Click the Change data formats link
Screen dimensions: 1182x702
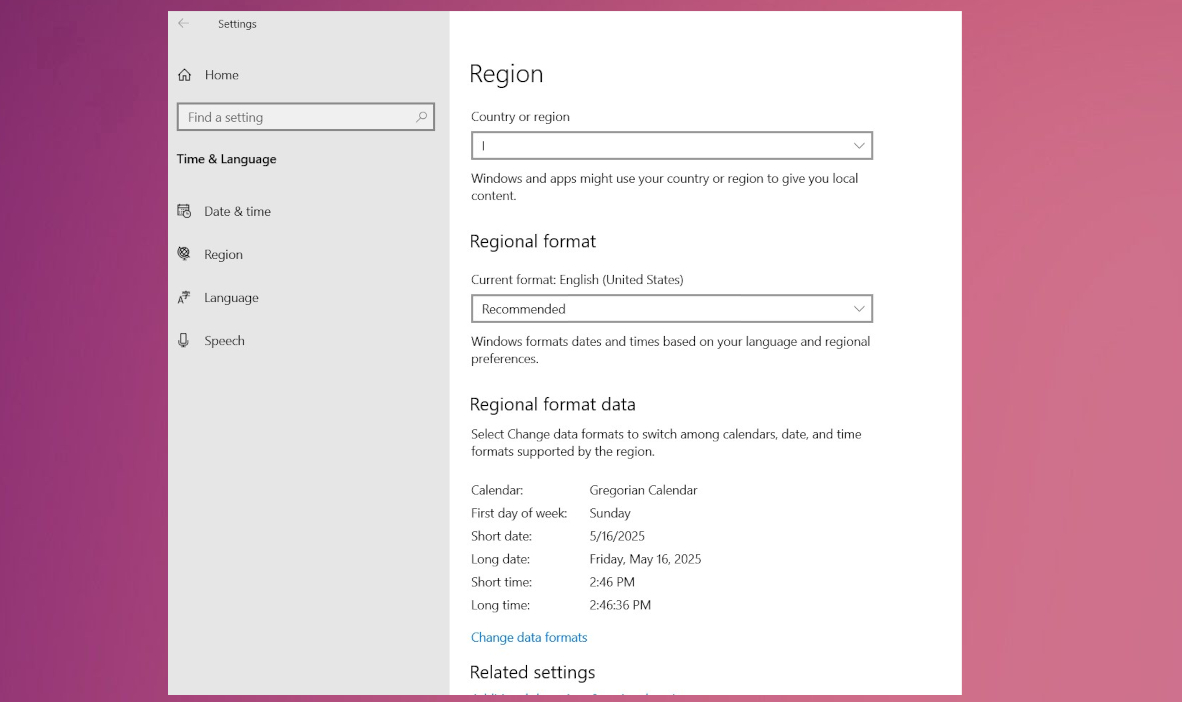coord(529,638)
